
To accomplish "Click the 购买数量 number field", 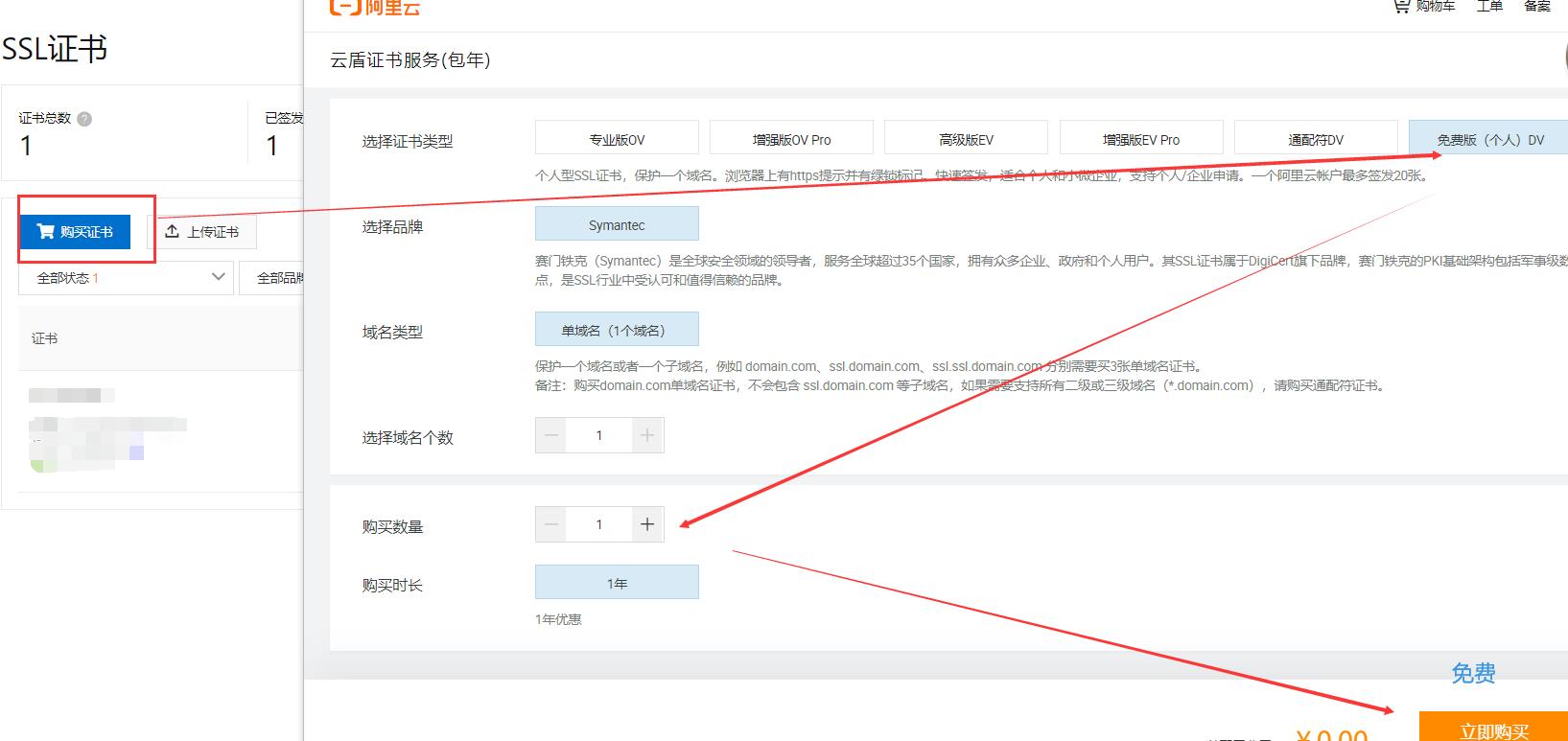I will (x=599, y=524).
